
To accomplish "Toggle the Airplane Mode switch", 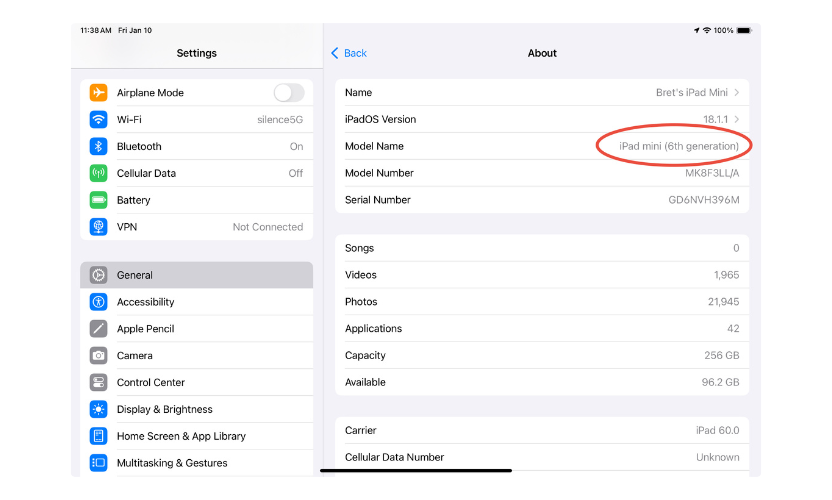I will pyautogui.click(x=289, y=92).
